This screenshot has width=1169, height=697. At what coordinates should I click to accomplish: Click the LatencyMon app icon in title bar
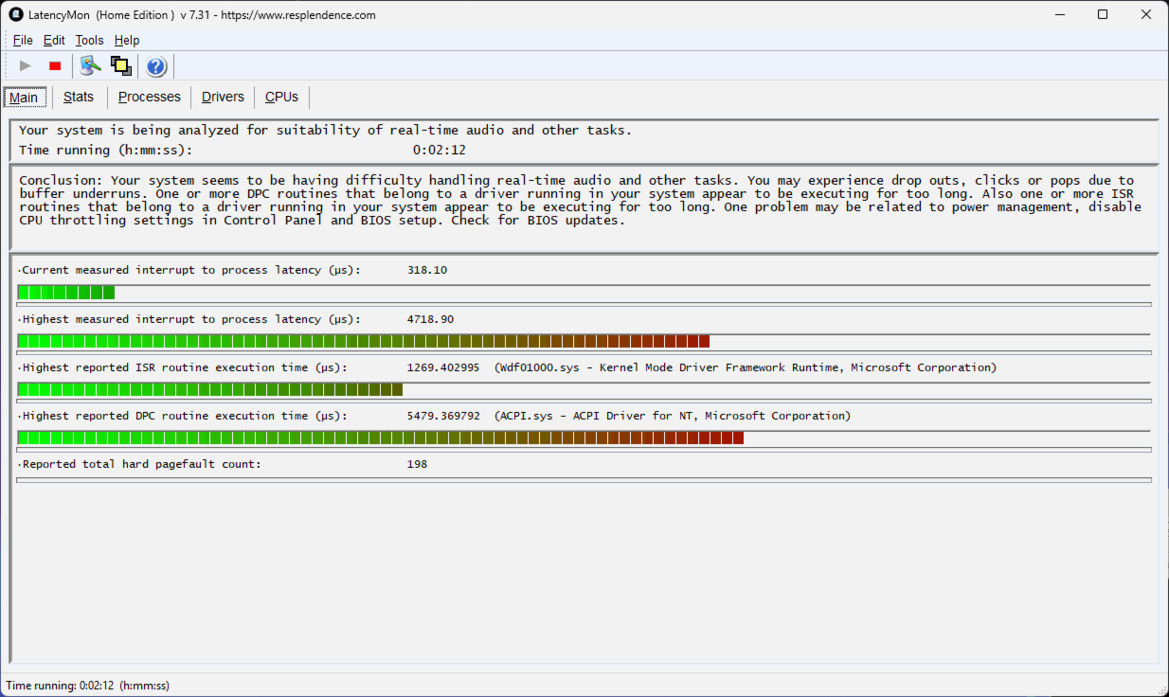[16, 15]
